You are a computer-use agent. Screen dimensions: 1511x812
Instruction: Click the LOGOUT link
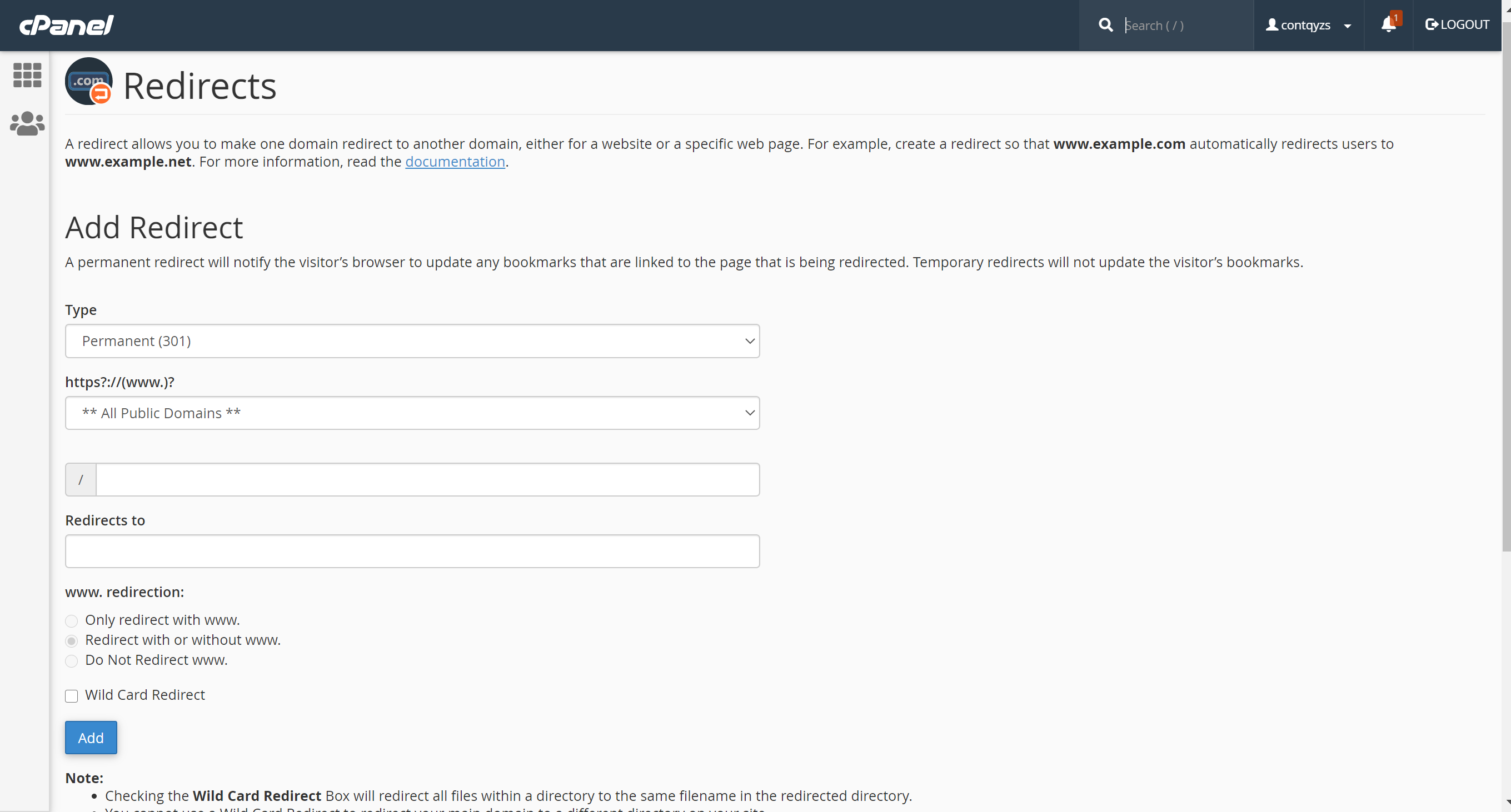click(1457, 24)
